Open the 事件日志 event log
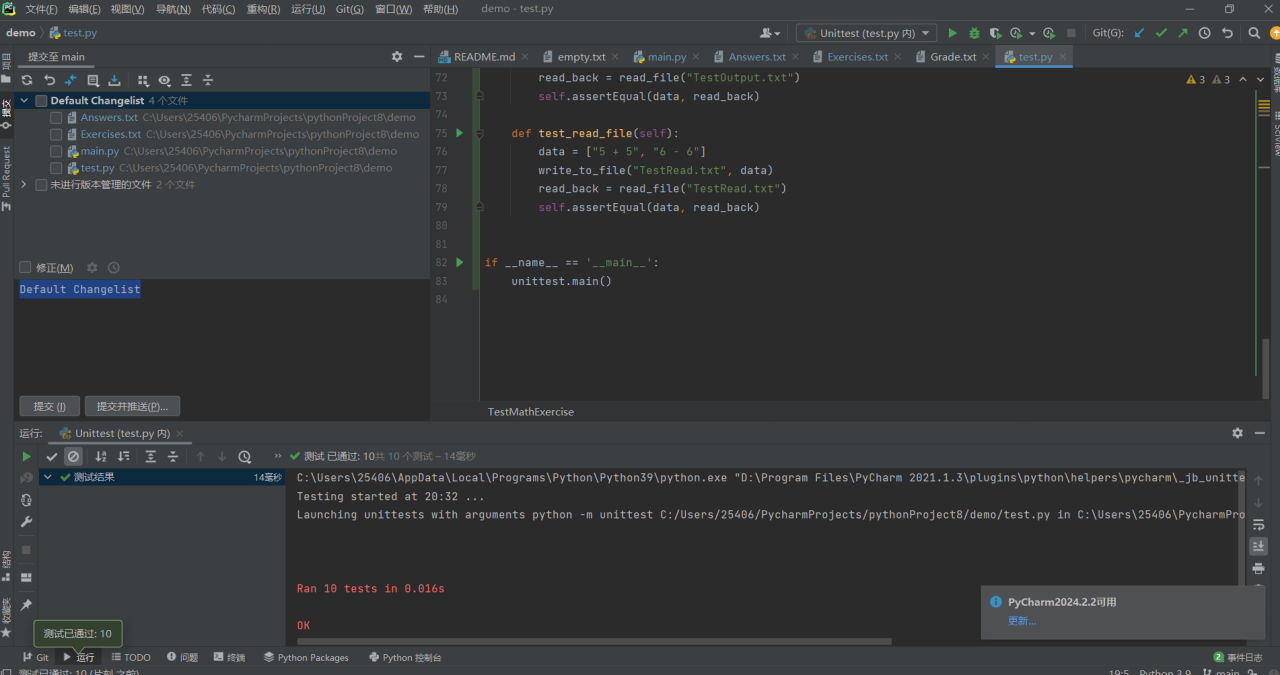Viewport: 1280px width, 675px height. [x=1237, y=657]
